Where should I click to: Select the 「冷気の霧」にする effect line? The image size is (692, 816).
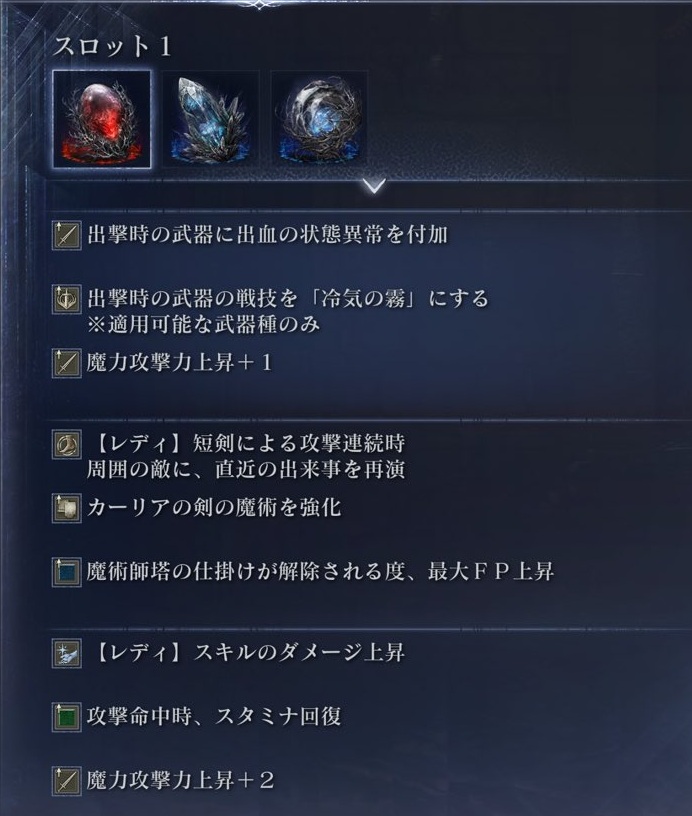[x=288, y=299]
